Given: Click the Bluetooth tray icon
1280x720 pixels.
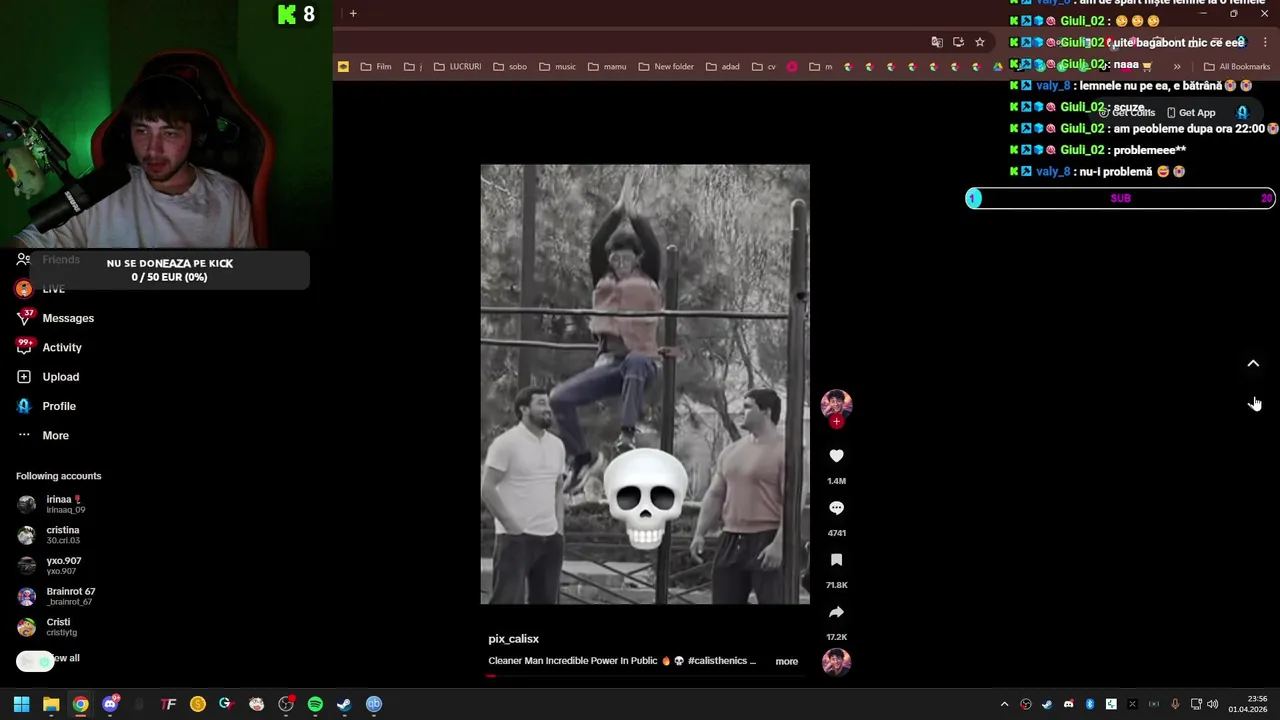Looking at the screenshot, I should (1090, 704).
